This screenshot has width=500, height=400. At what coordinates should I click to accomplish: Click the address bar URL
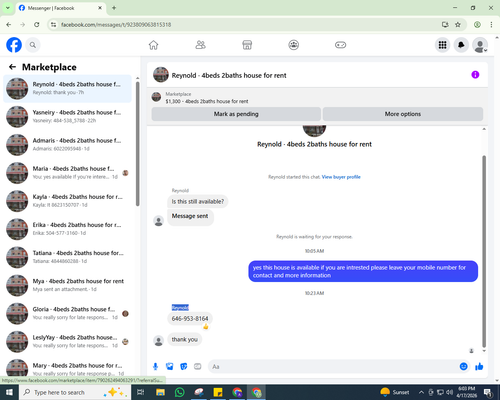pos(116,25)
